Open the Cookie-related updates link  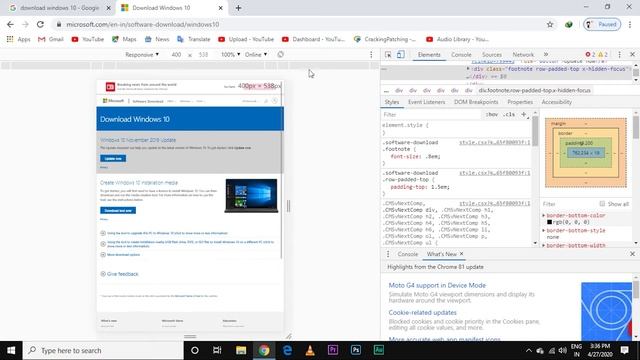[422, 312]
